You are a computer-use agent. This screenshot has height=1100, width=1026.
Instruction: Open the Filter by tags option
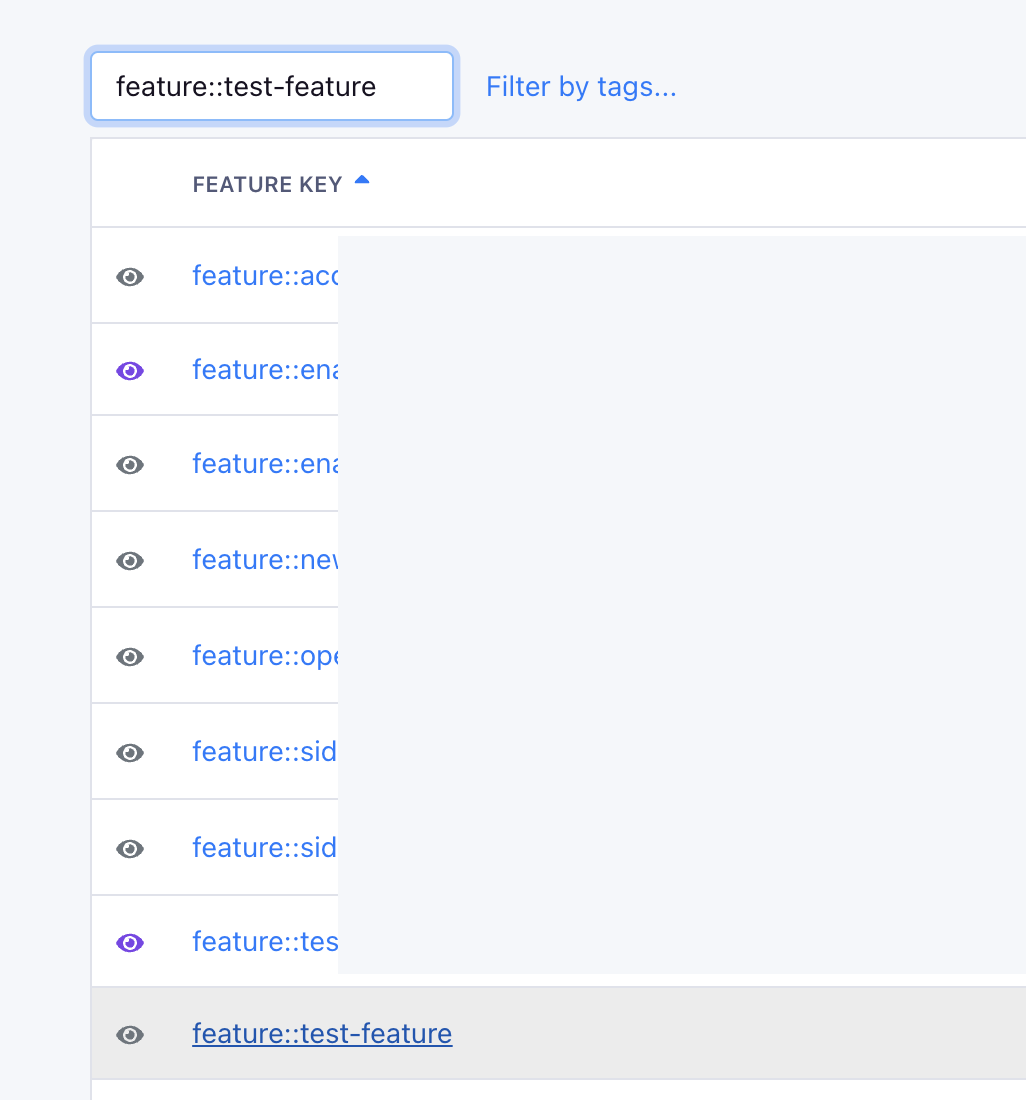tap(580, 86)
